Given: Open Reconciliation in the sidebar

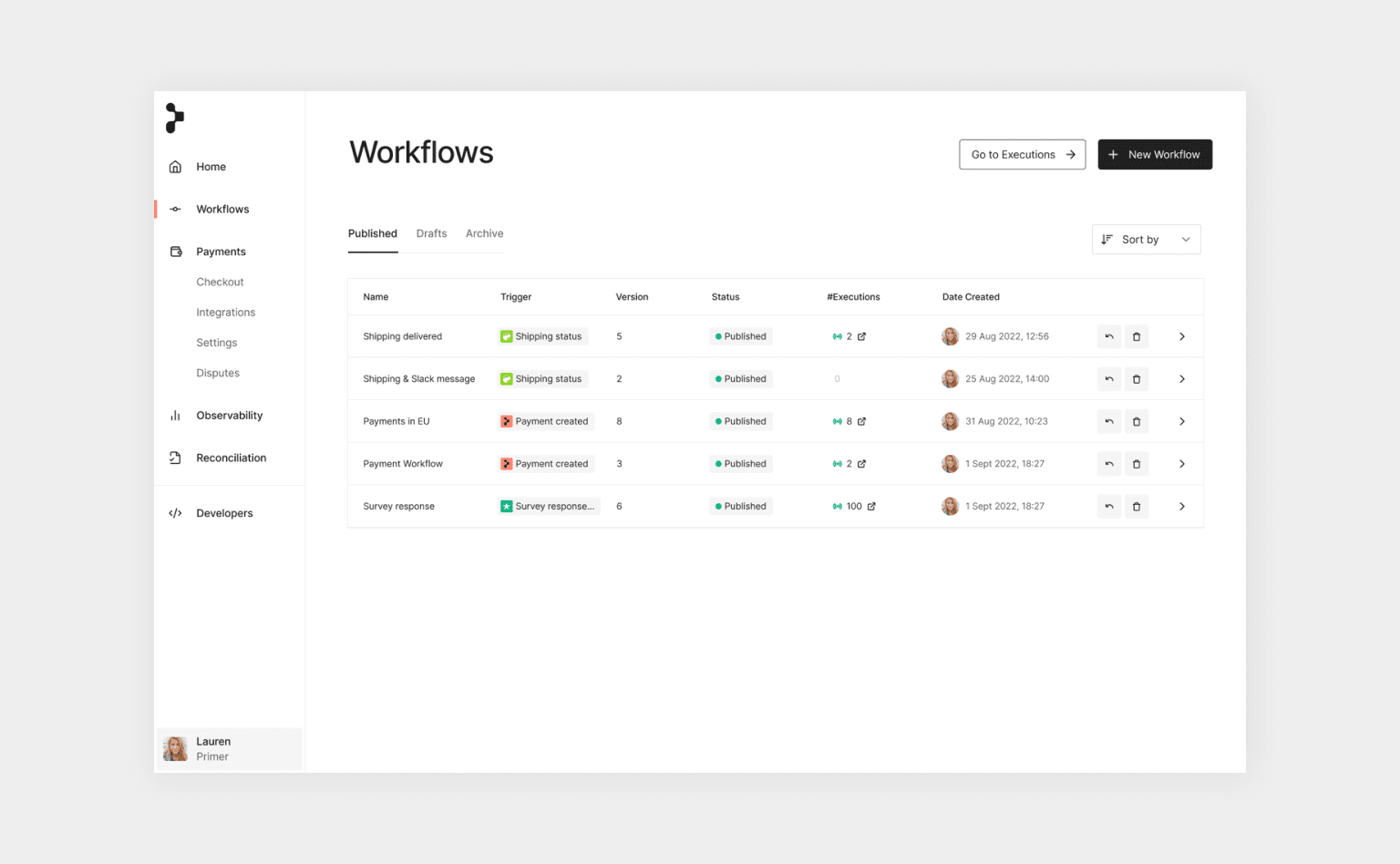Looking at the screenshot, I should (x=230, y=458).
